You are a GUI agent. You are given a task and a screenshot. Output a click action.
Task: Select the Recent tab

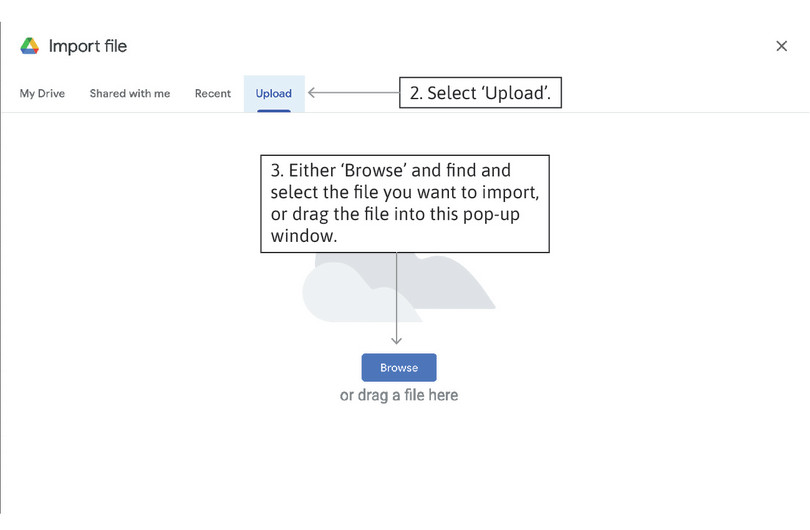(x=213, y=93)
